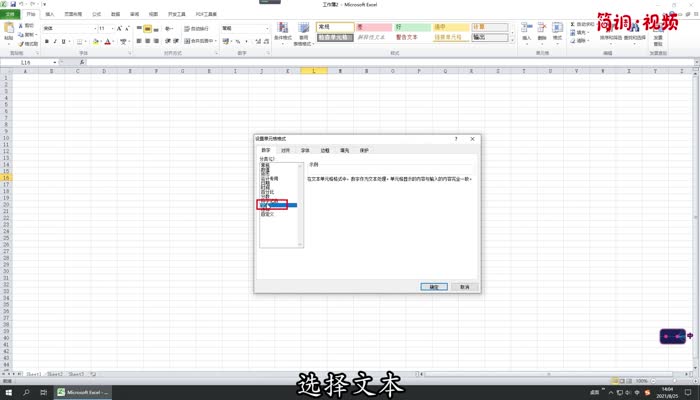
Task: Toggle Underline formatting in the ribbon
Action: pyautogui.click(x=65, y=41)
